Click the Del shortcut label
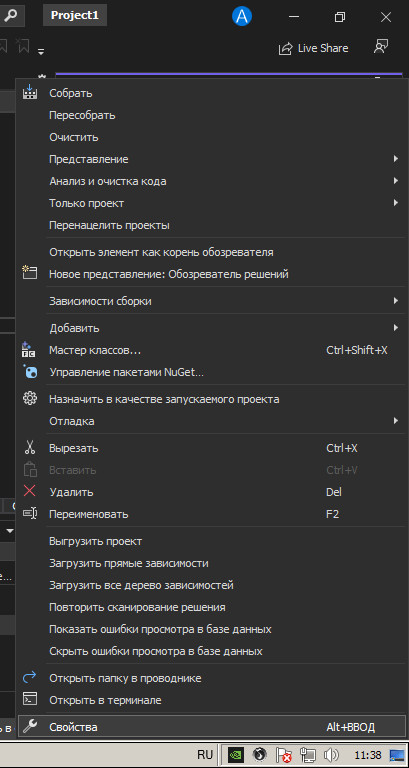The height and width of the screenshot is (768, 409). (x=334, y=492)
